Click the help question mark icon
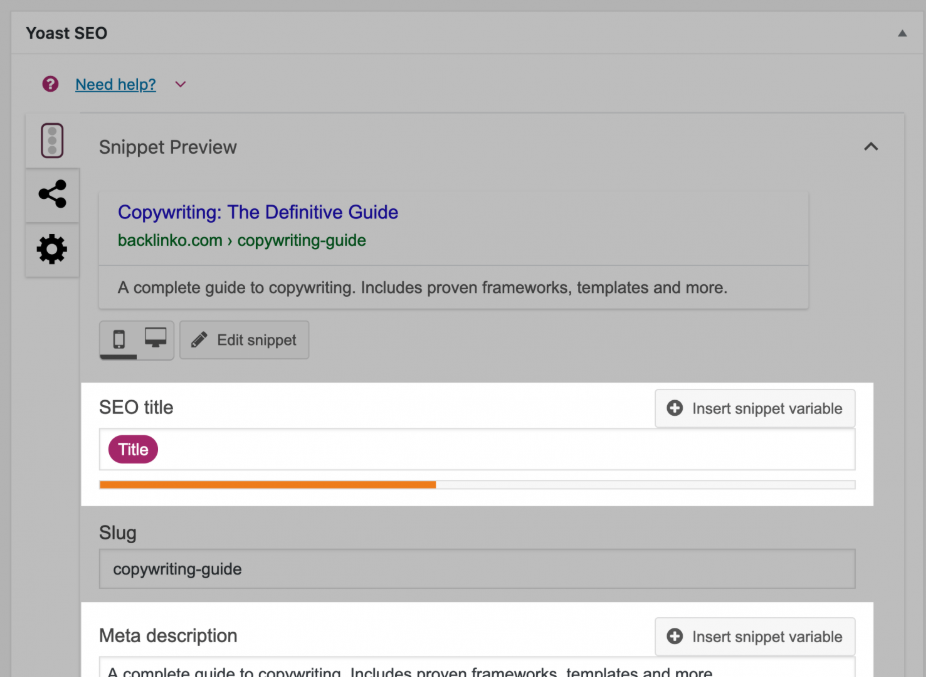The width and height of the screenshot is (926, 677). coord(50,84)
